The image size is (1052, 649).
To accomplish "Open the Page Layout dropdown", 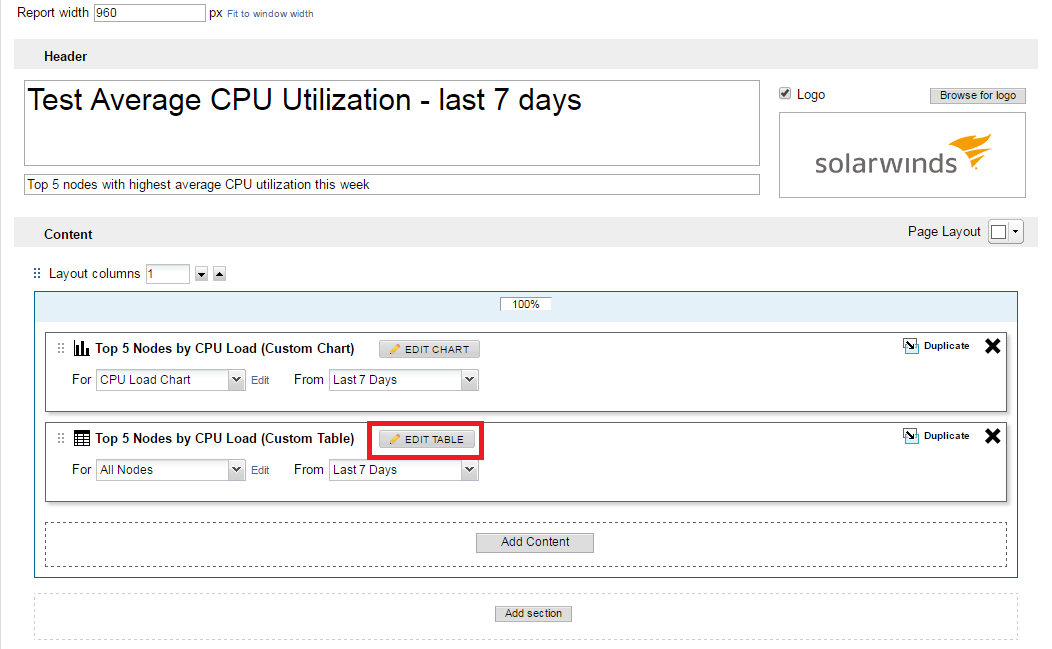I will 1006,232.
